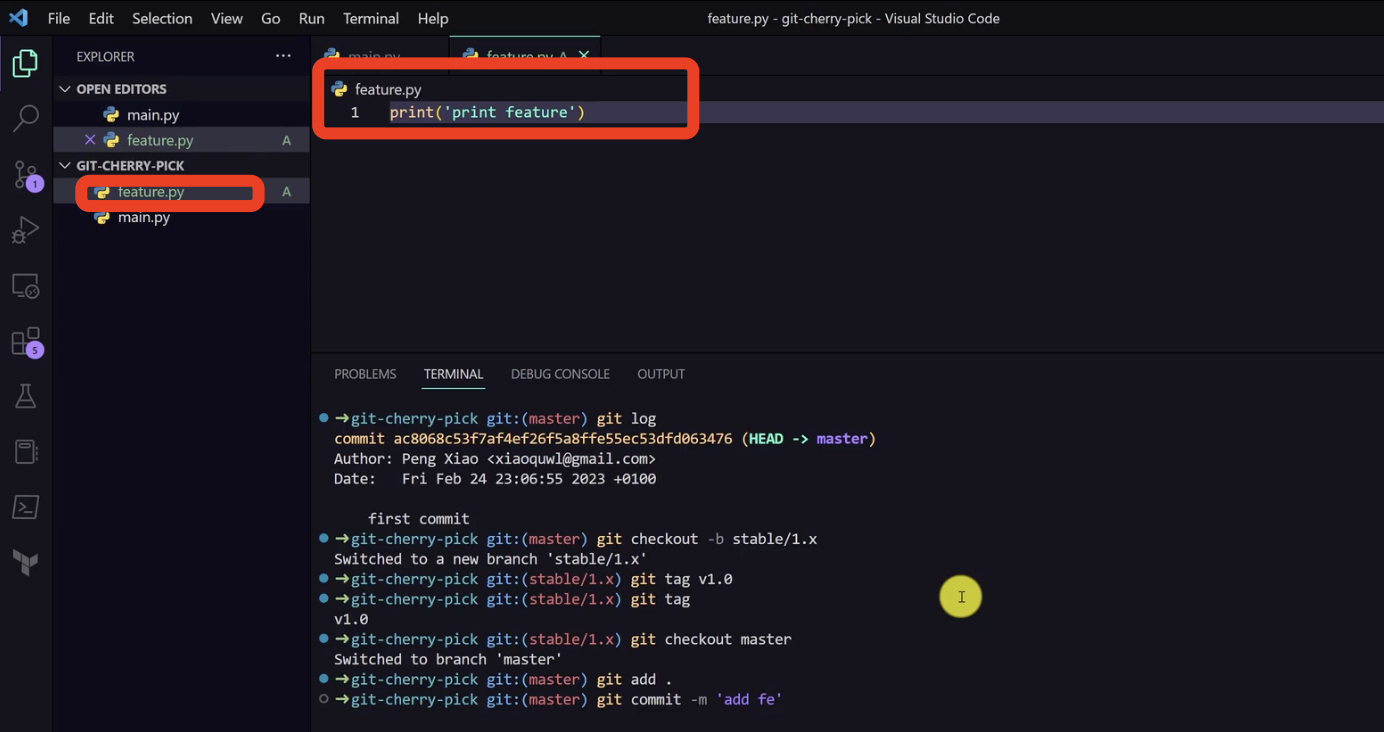Open the Run and Debug view

click(x=25, y=231)
